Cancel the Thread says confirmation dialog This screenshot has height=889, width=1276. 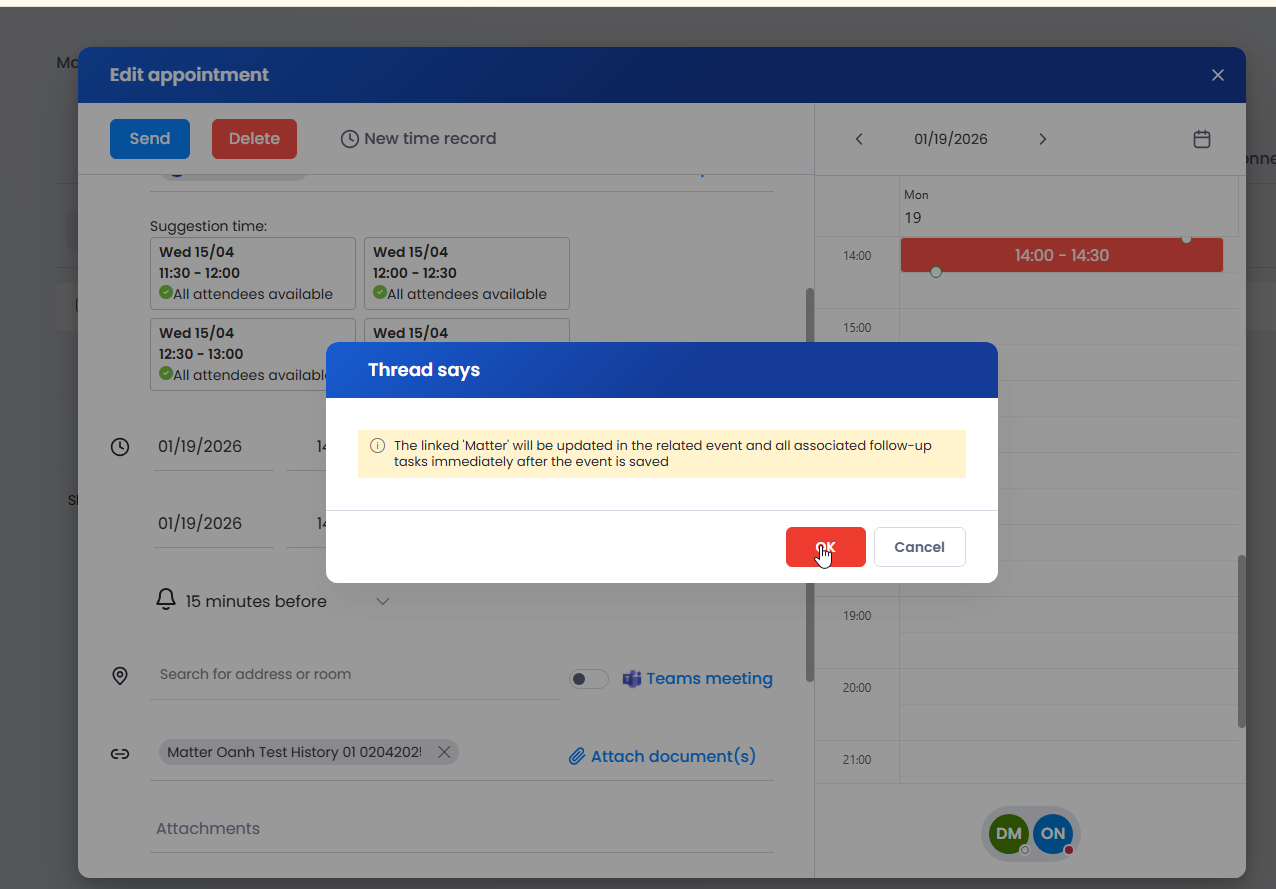click(x=919, y=547)
